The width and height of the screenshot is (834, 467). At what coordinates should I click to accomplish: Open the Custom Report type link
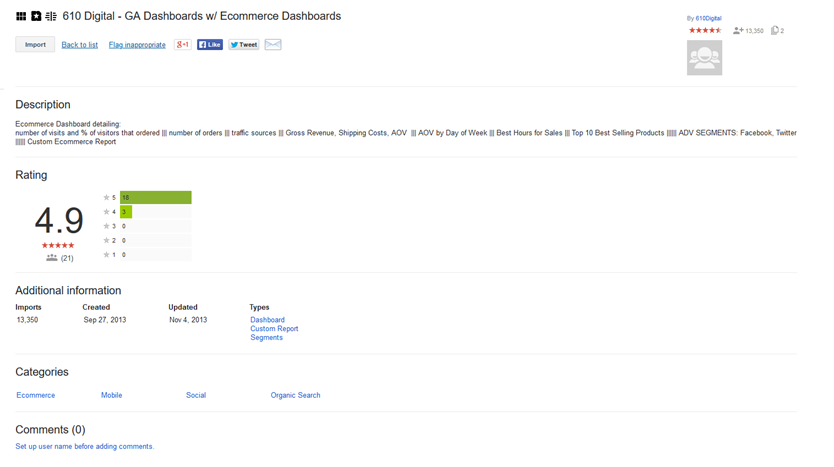[x=274, y=329]
